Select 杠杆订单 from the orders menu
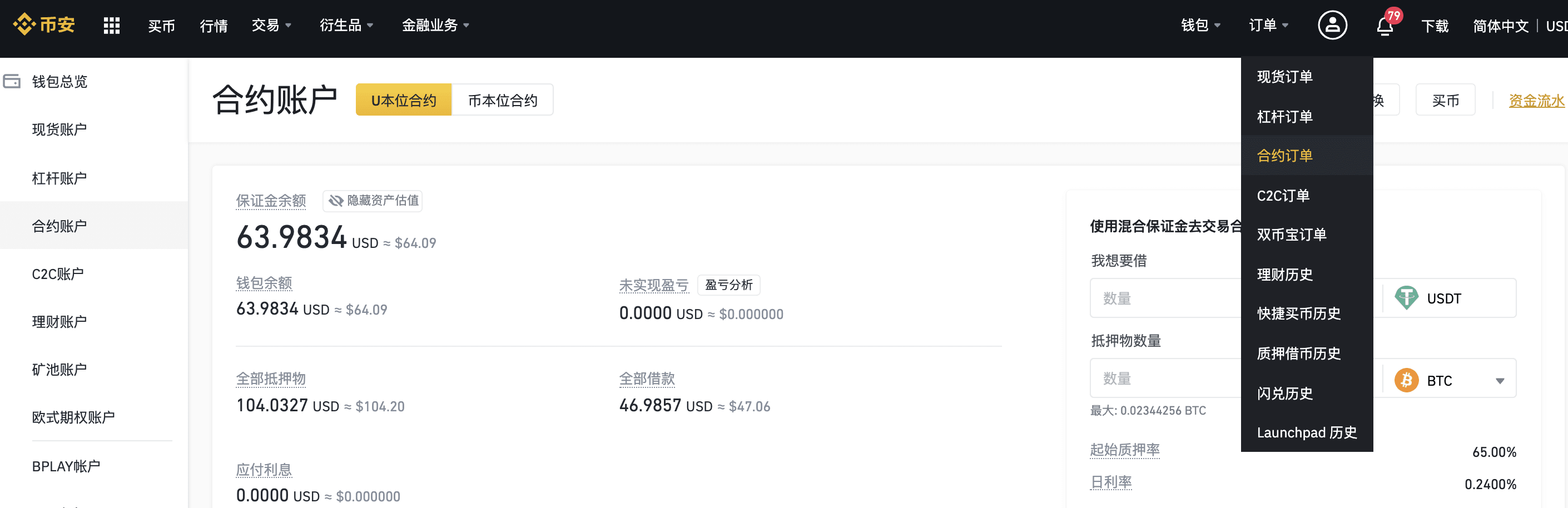The image size is (1568, 508). tap(1307, 116)
